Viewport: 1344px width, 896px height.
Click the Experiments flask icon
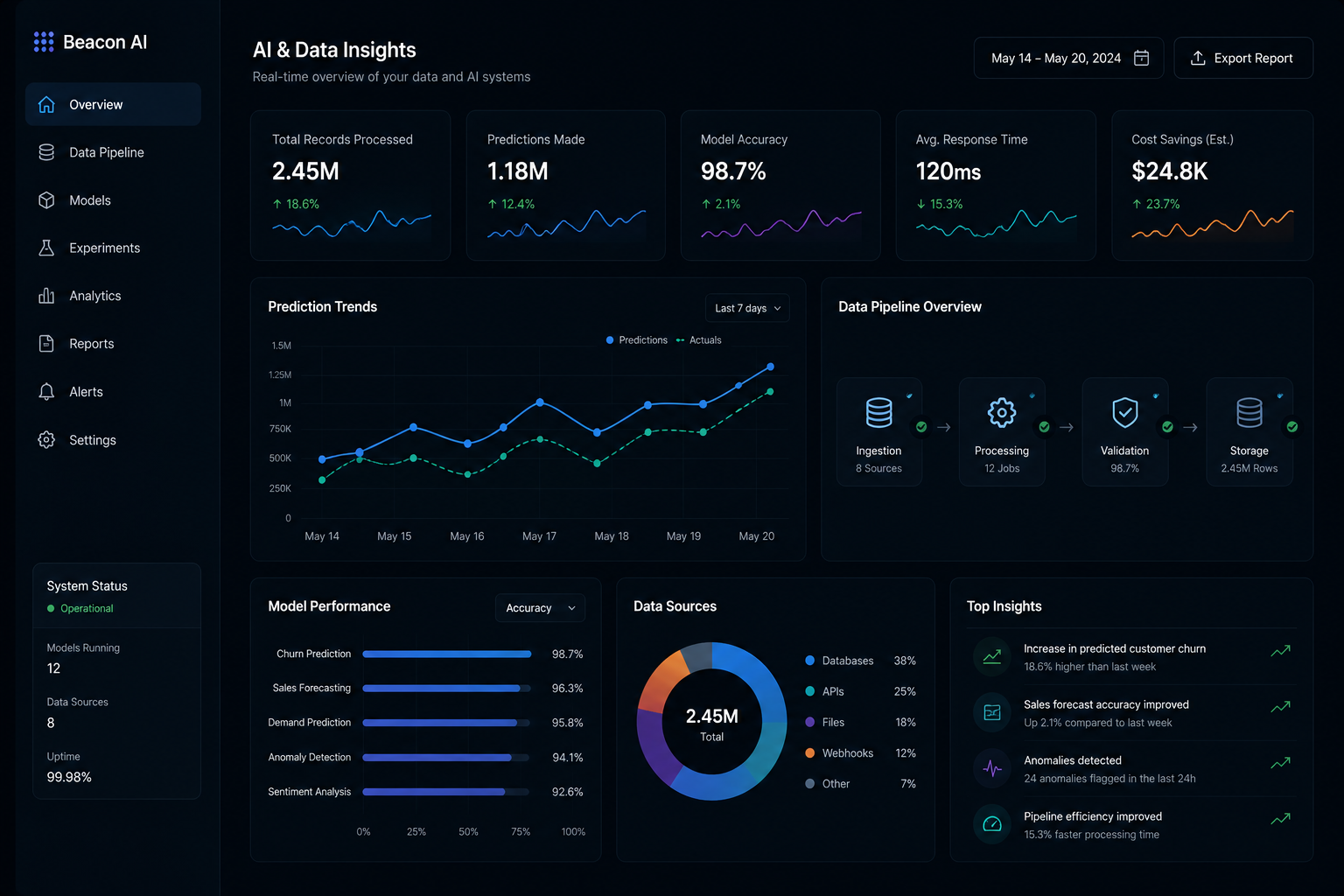(46, 248)
